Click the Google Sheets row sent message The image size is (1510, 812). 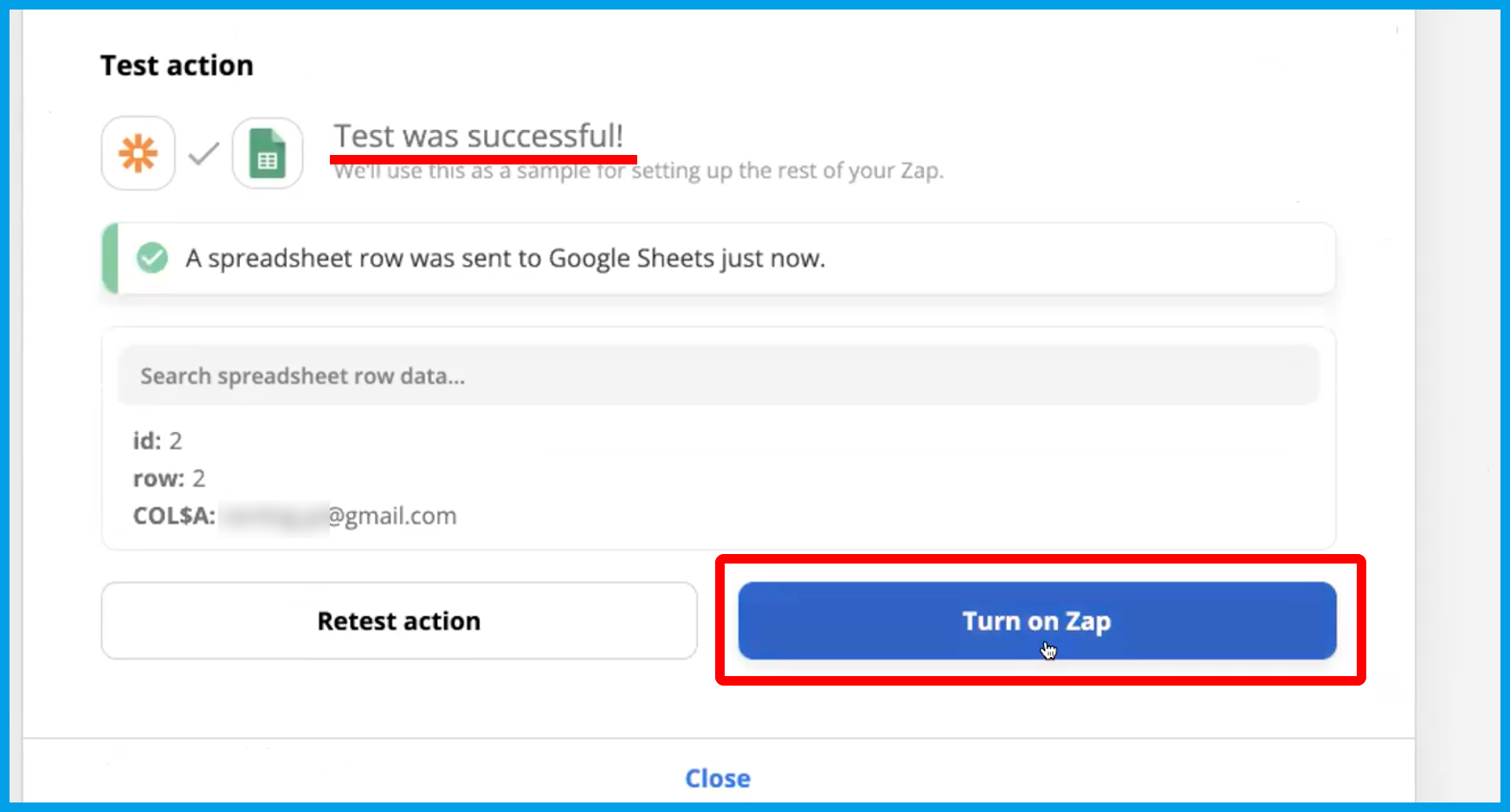[506, 258]
